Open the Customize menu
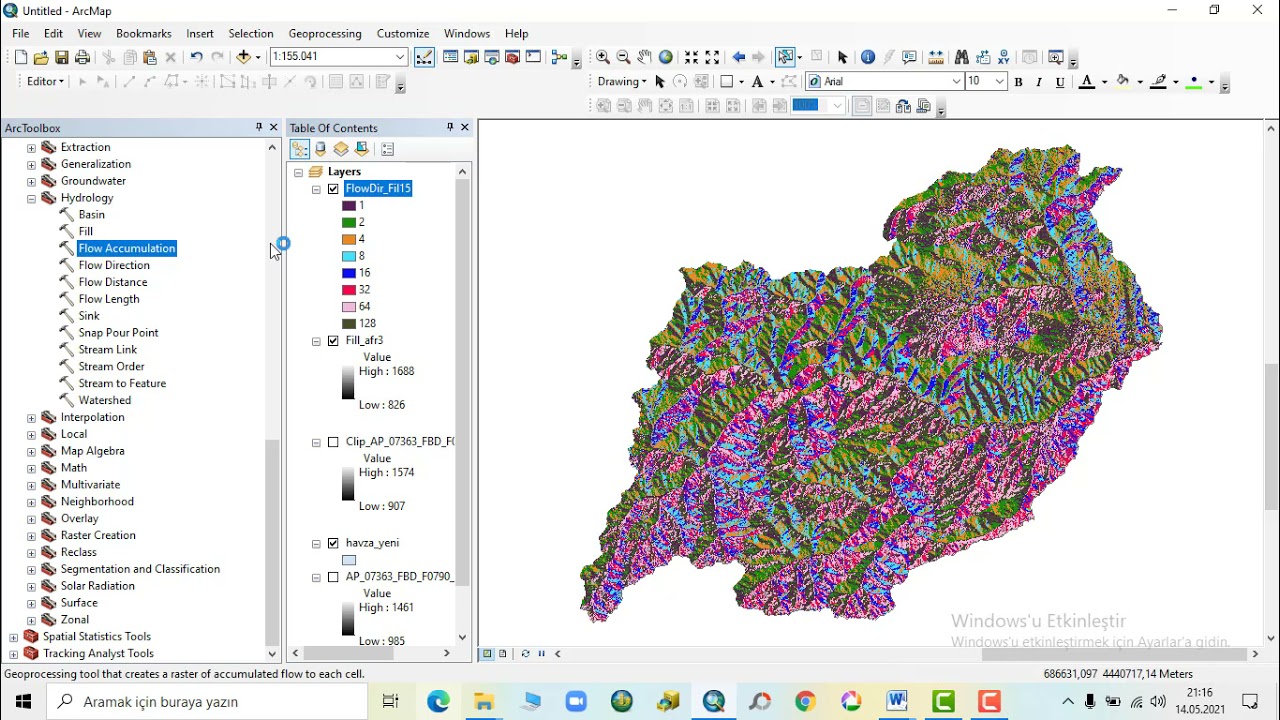The width and height of the screenshot is (1280, 720). [x=403, y=34]
